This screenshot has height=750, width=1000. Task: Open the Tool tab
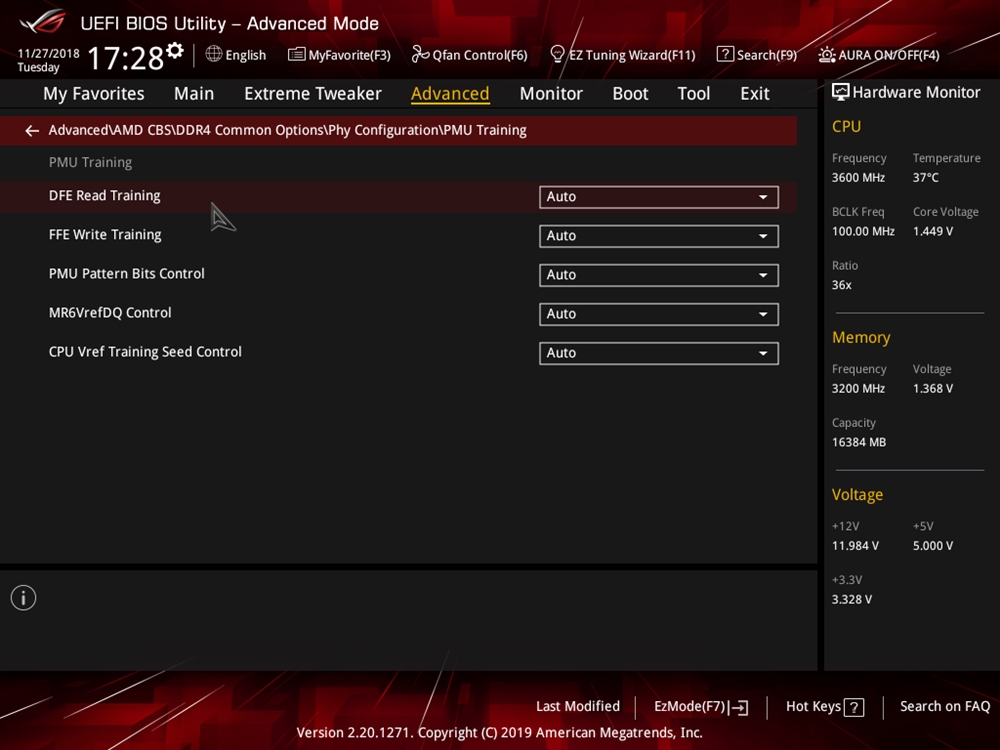(x=693, y=94)
